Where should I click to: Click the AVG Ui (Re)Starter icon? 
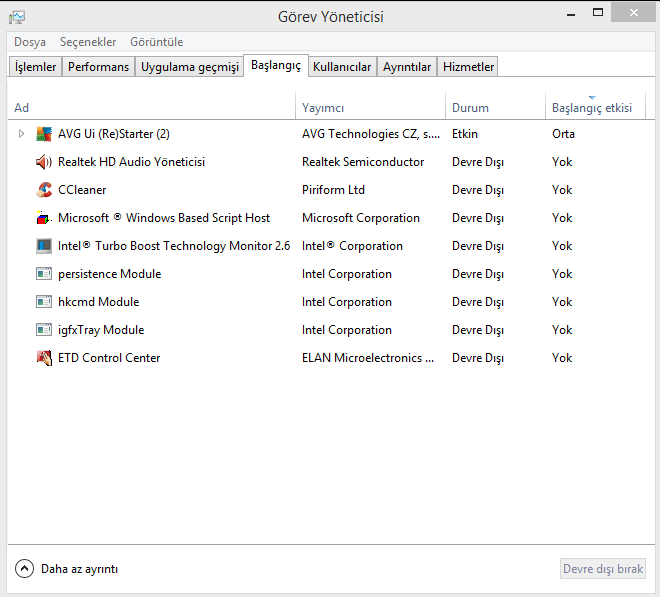(x=44, y=134)
